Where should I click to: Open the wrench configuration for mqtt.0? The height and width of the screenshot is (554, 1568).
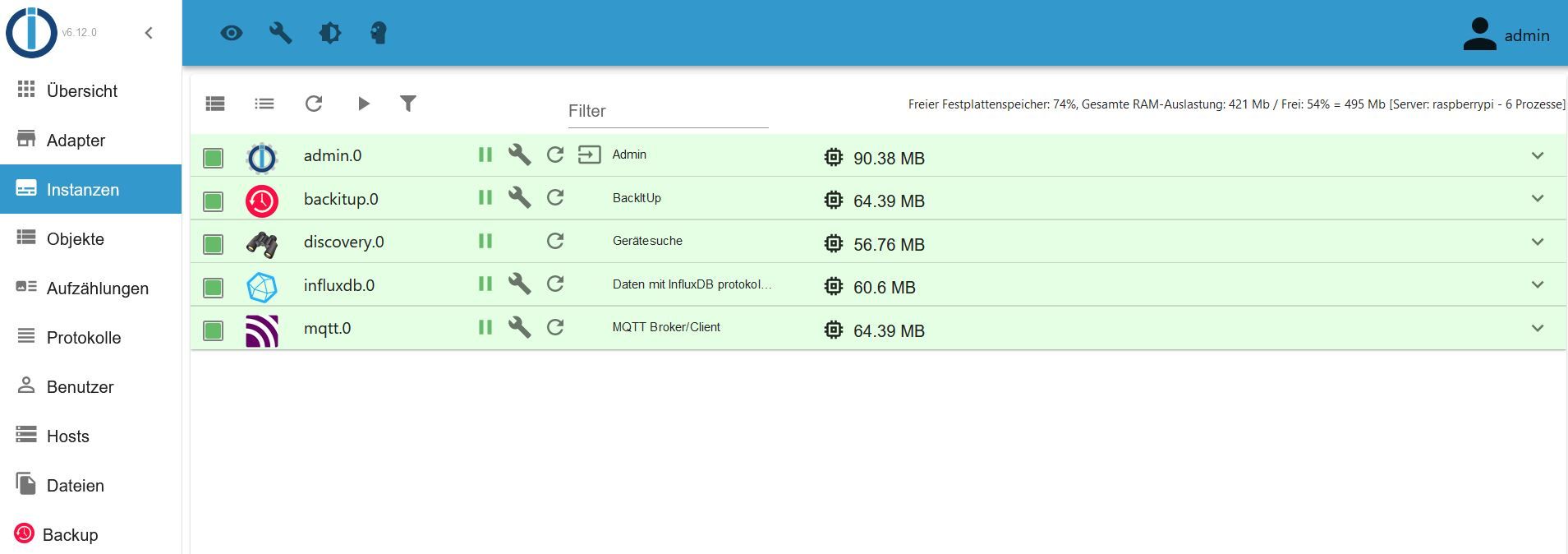click(x=519, y=327)
